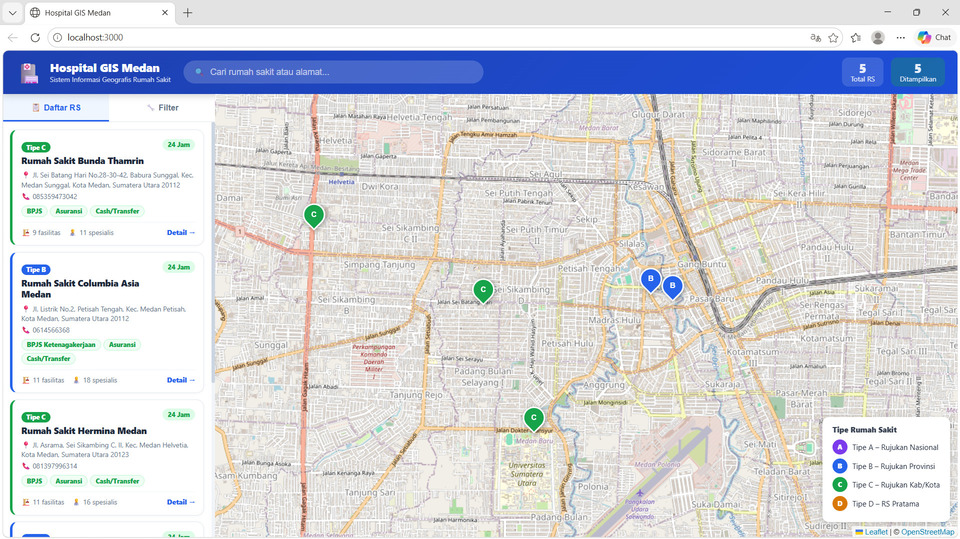The height and width of the screenshot is (539, 960).
Task: Click phone icon on Bunda Thamrin card
Action: pyautogui.click(x=26, y=197)
